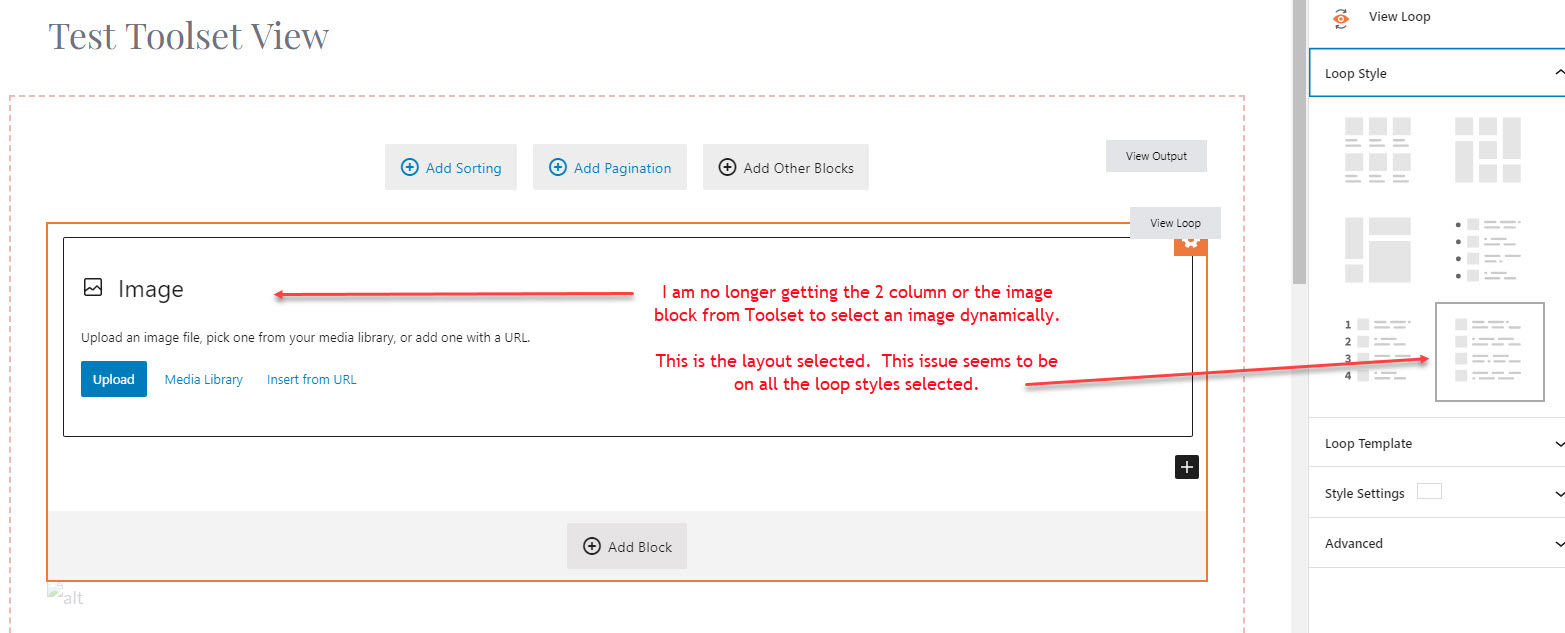The image size is (1565, 633).
Task: Click the Image block icon
Action: [x=93, y=288]
